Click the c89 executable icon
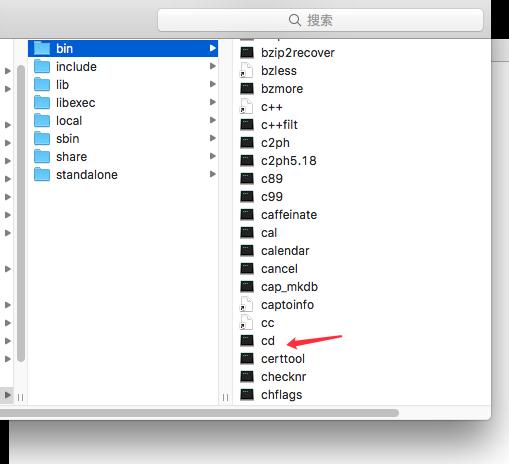This screenshot has height=464, width=509. pos(247,178)
